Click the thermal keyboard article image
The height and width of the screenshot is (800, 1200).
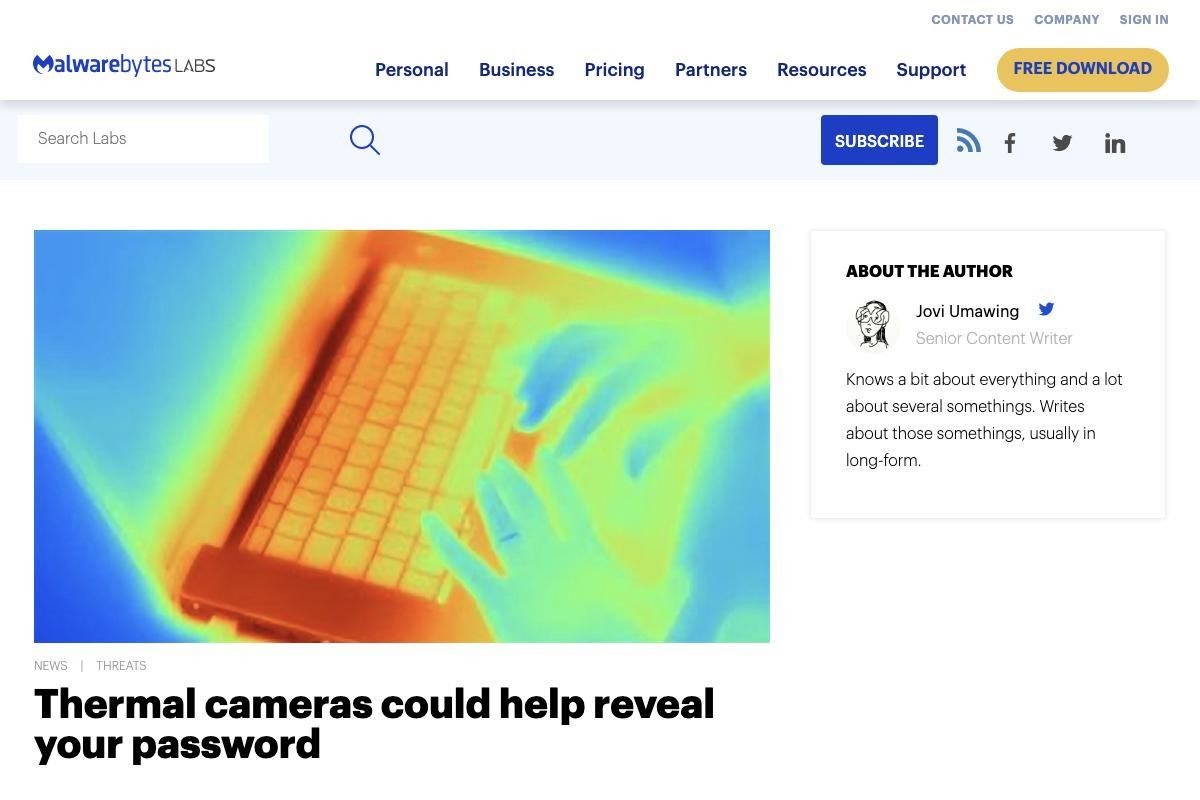[402, 436]
